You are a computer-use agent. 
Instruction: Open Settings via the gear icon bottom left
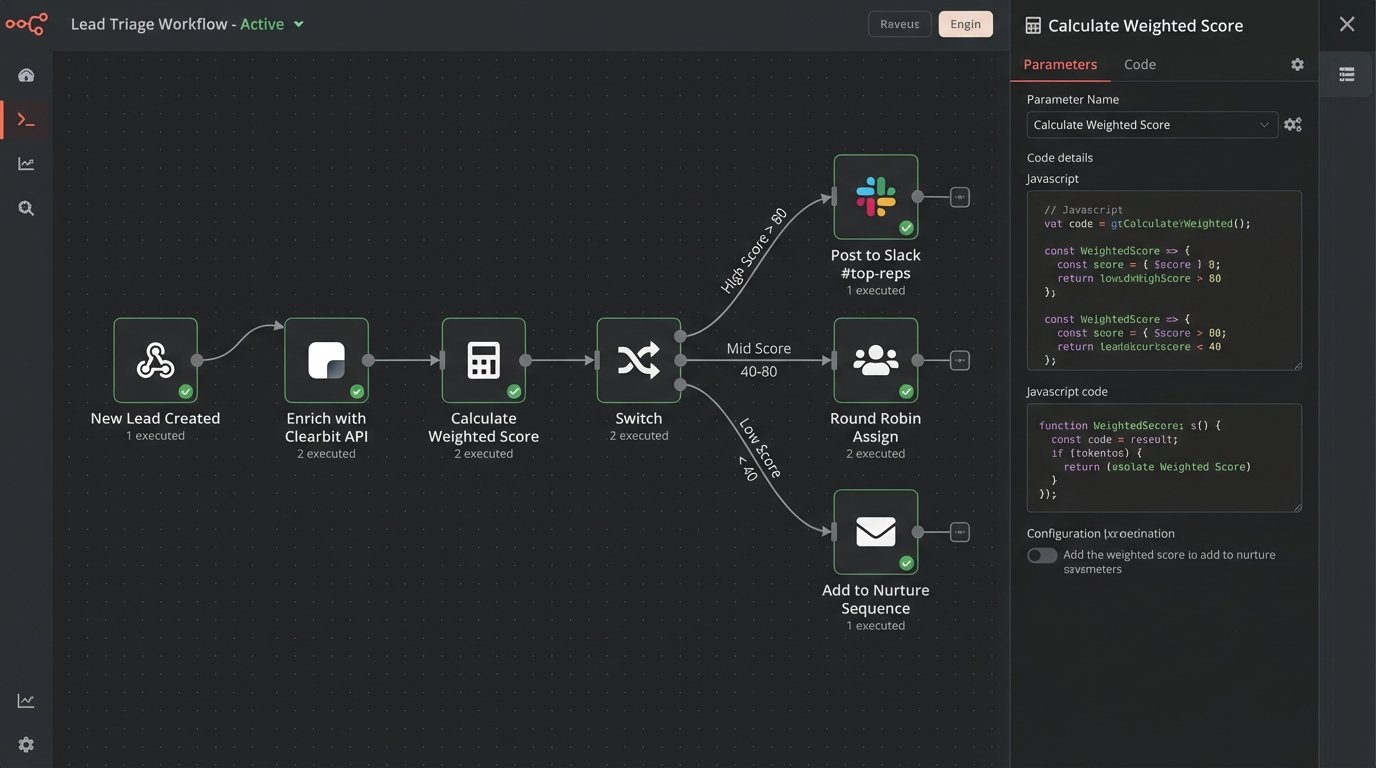(26, 743)
